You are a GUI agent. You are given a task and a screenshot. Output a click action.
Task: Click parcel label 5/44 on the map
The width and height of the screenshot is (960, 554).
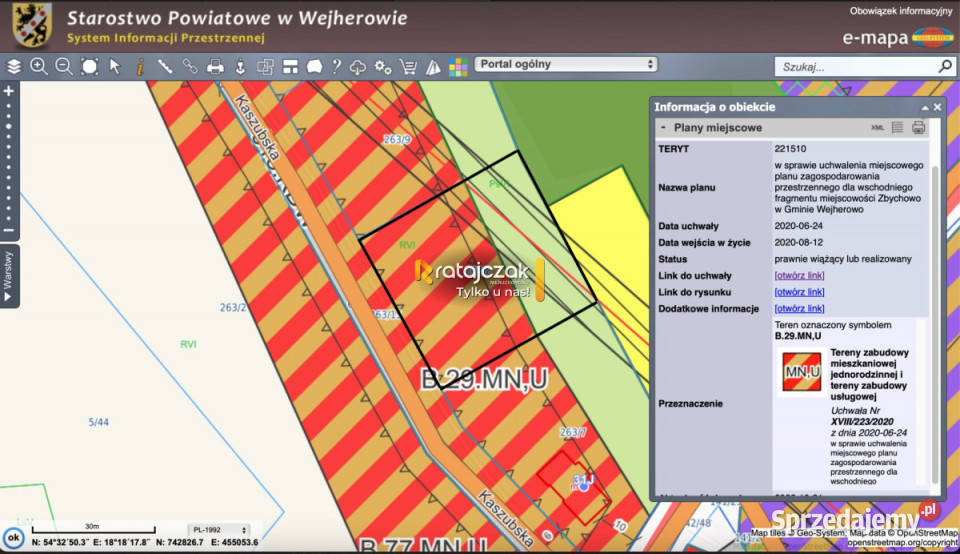click(x=98, y=422)
